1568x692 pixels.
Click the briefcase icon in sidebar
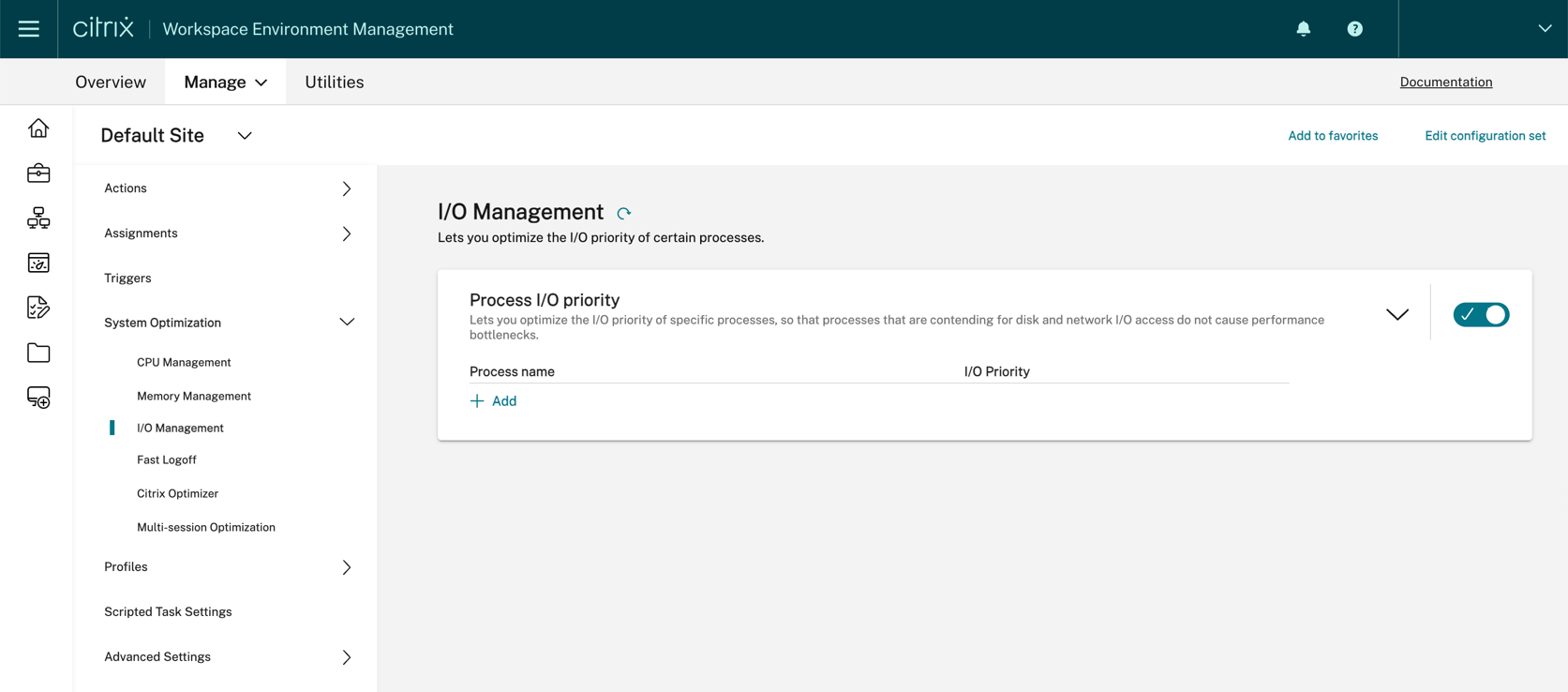click(x=38, y=173)
